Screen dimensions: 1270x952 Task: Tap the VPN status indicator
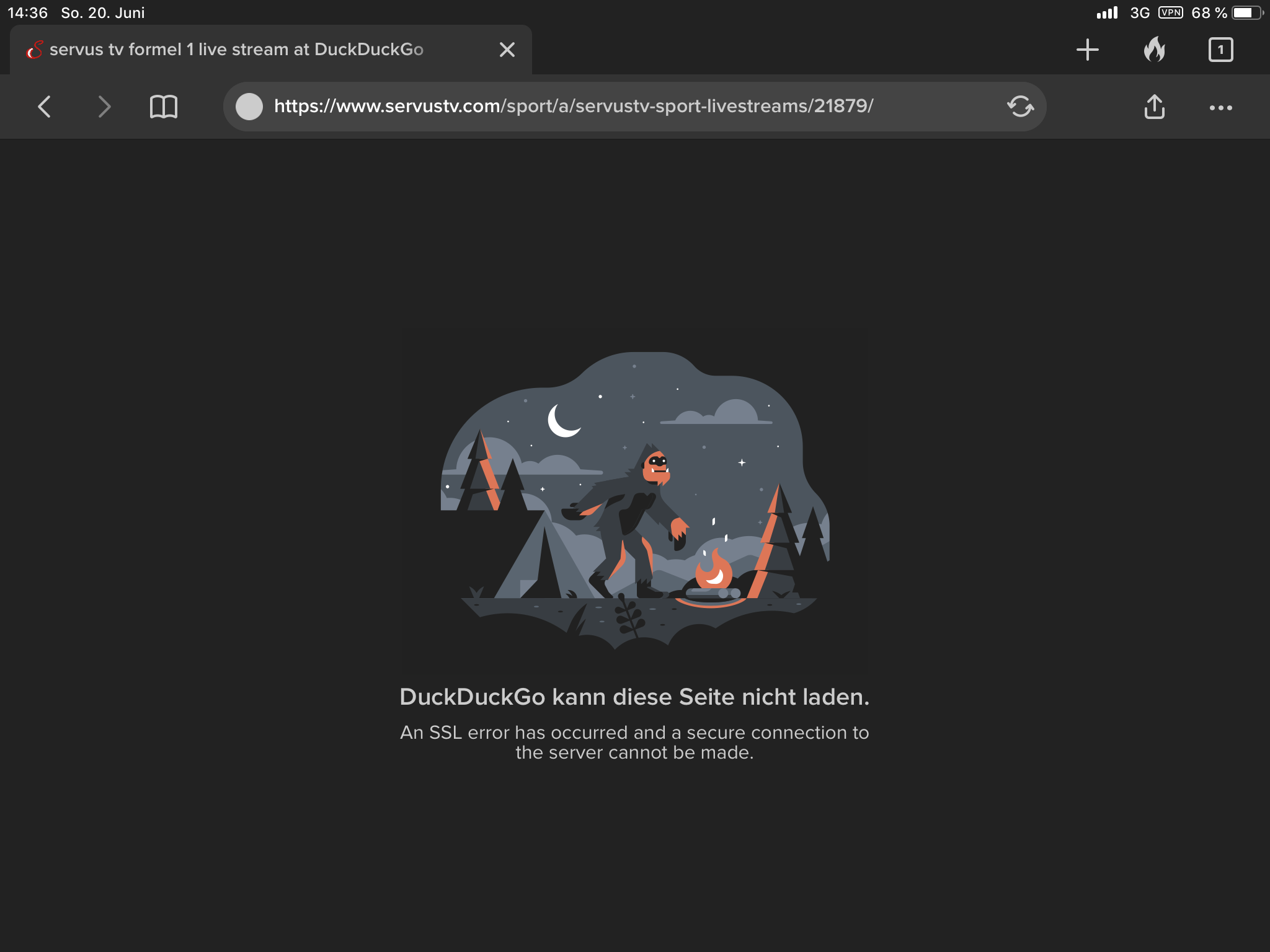(x=1170, y=12)
